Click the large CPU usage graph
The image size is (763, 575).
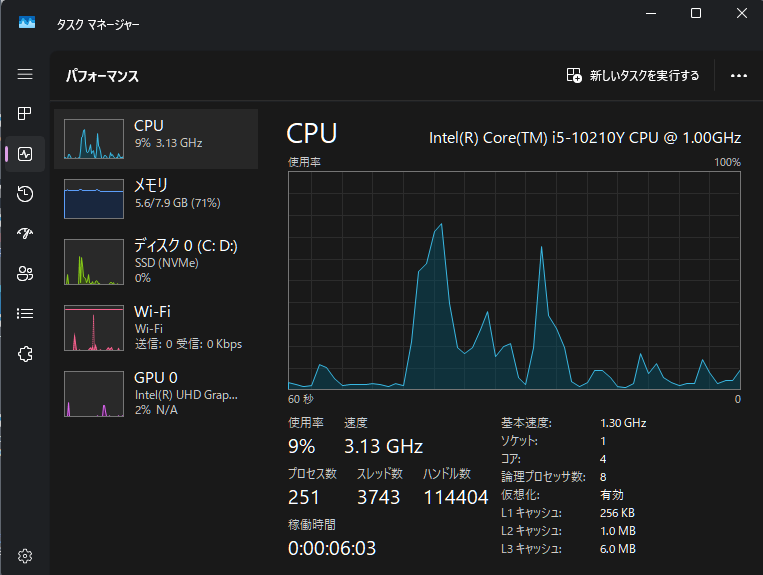tap(514, 280)
